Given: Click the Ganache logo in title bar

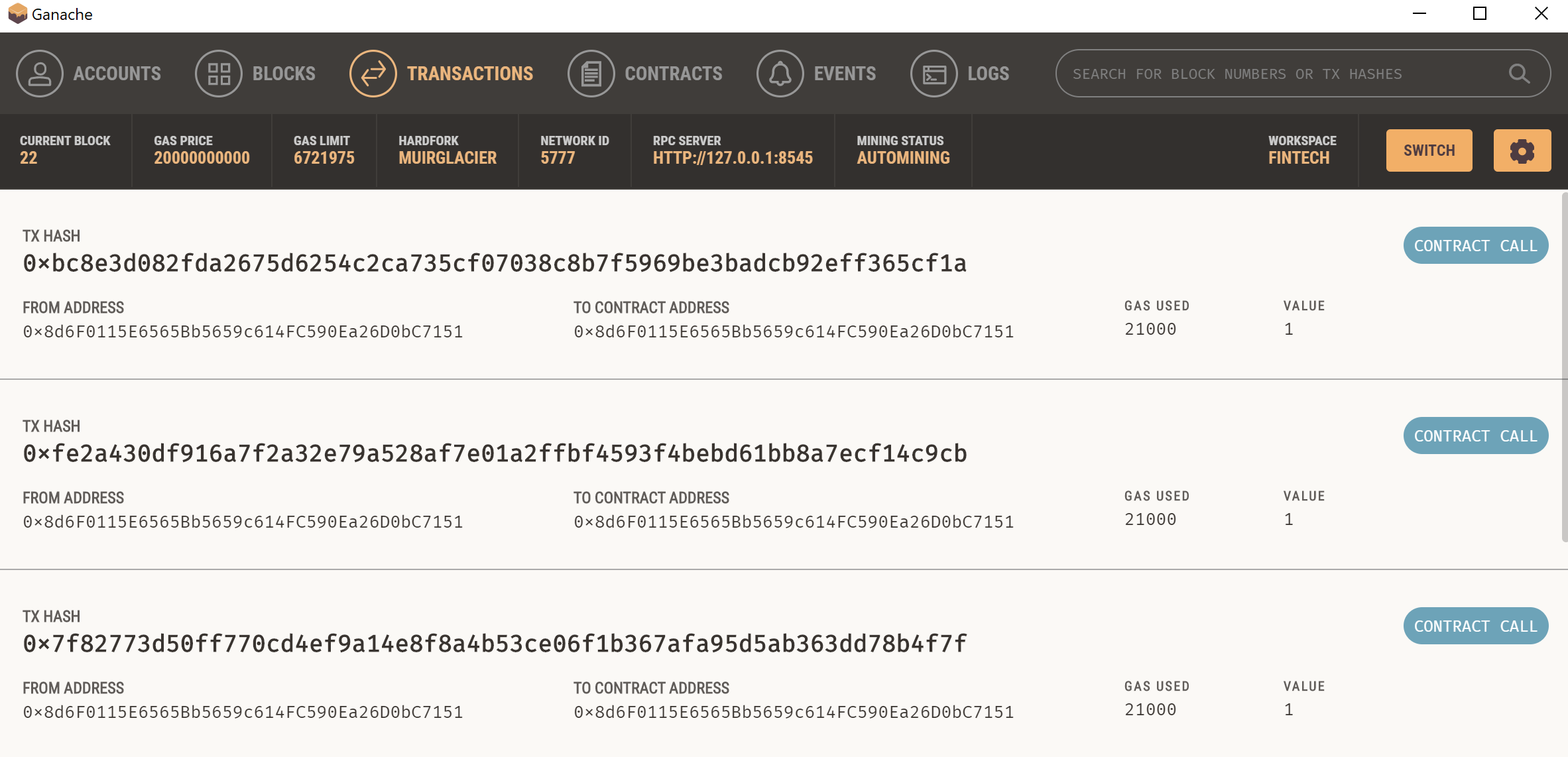Looking at the screenshot, I should point(17,14).
